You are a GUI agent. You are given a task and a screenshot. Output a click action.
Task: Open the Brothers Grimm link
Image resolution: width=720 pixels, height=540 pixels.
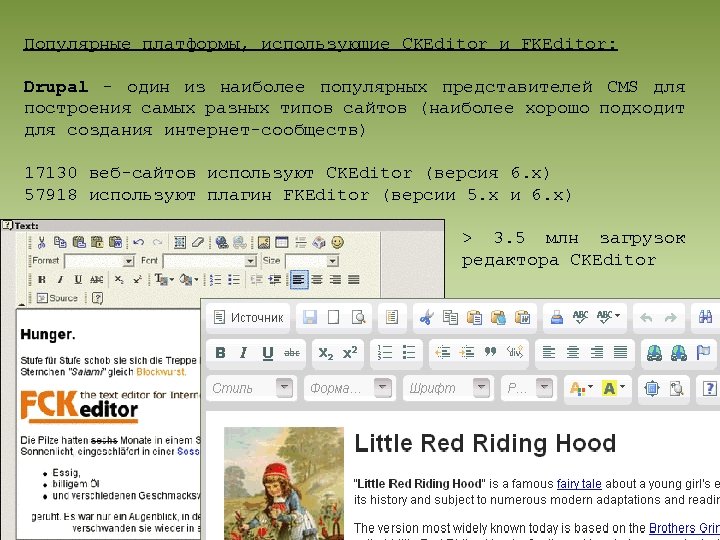coord(684,528)
